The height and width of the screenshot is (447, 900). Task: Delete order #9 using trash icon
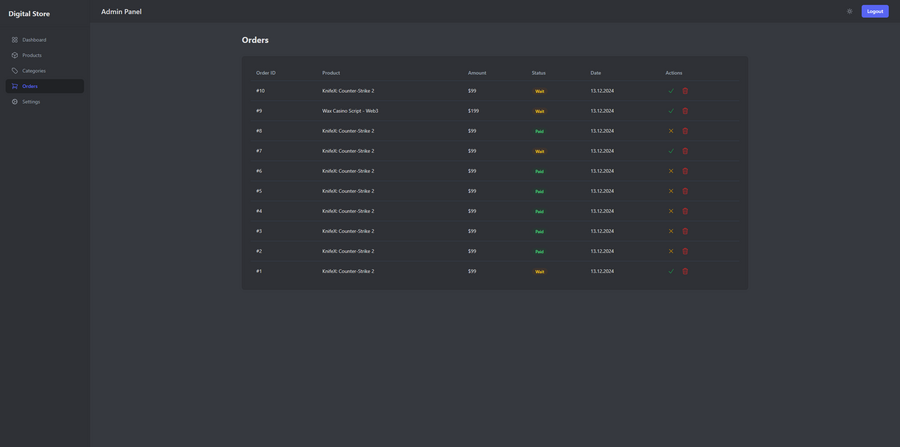(685, 111)
